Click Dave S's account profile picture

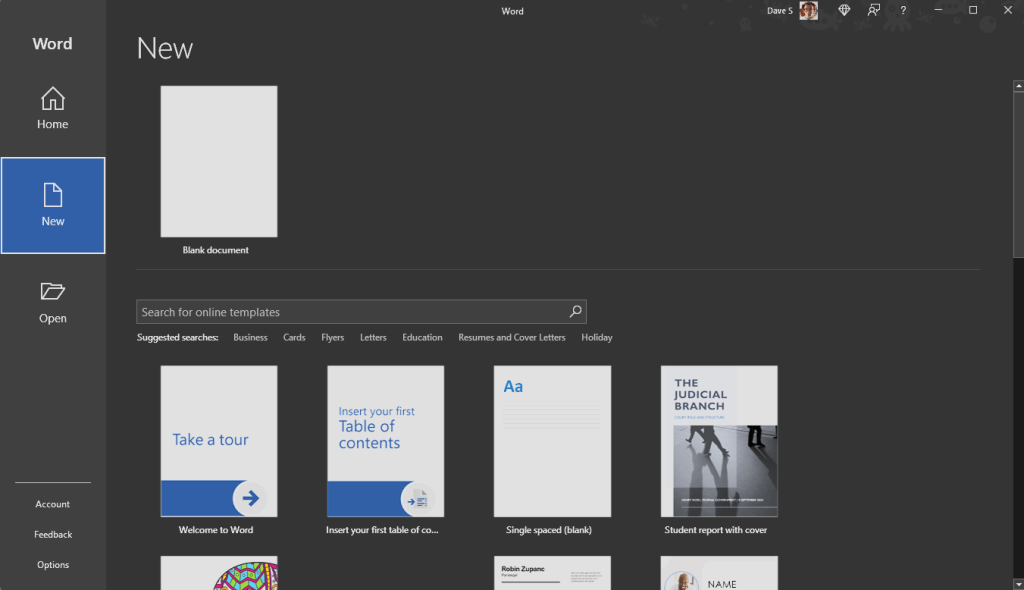coord(808,10)
